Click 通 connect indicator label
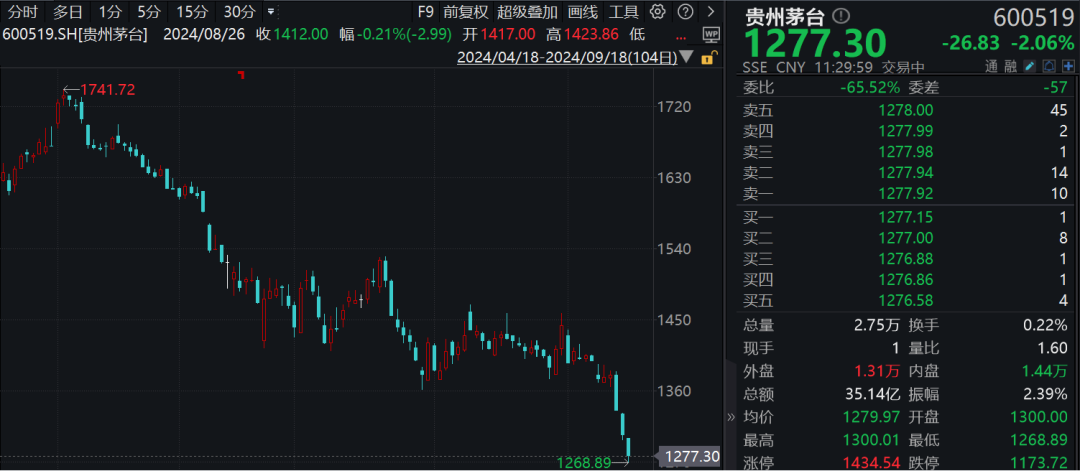The width and height of the screenshot is (1080, 471). pos(990,67)
